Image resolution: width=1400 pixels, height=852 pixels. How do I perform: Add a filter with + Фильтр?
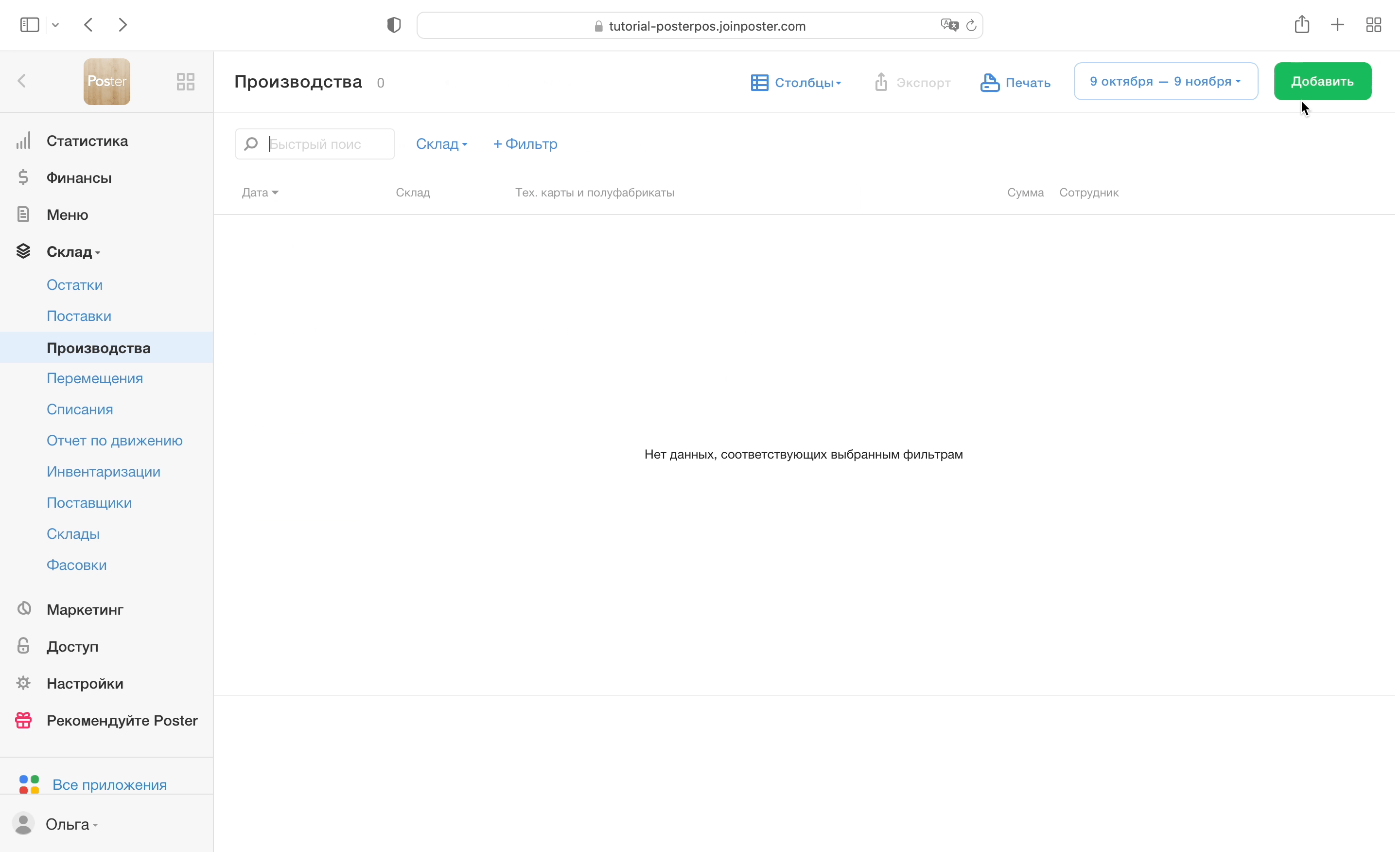[525, 144]
